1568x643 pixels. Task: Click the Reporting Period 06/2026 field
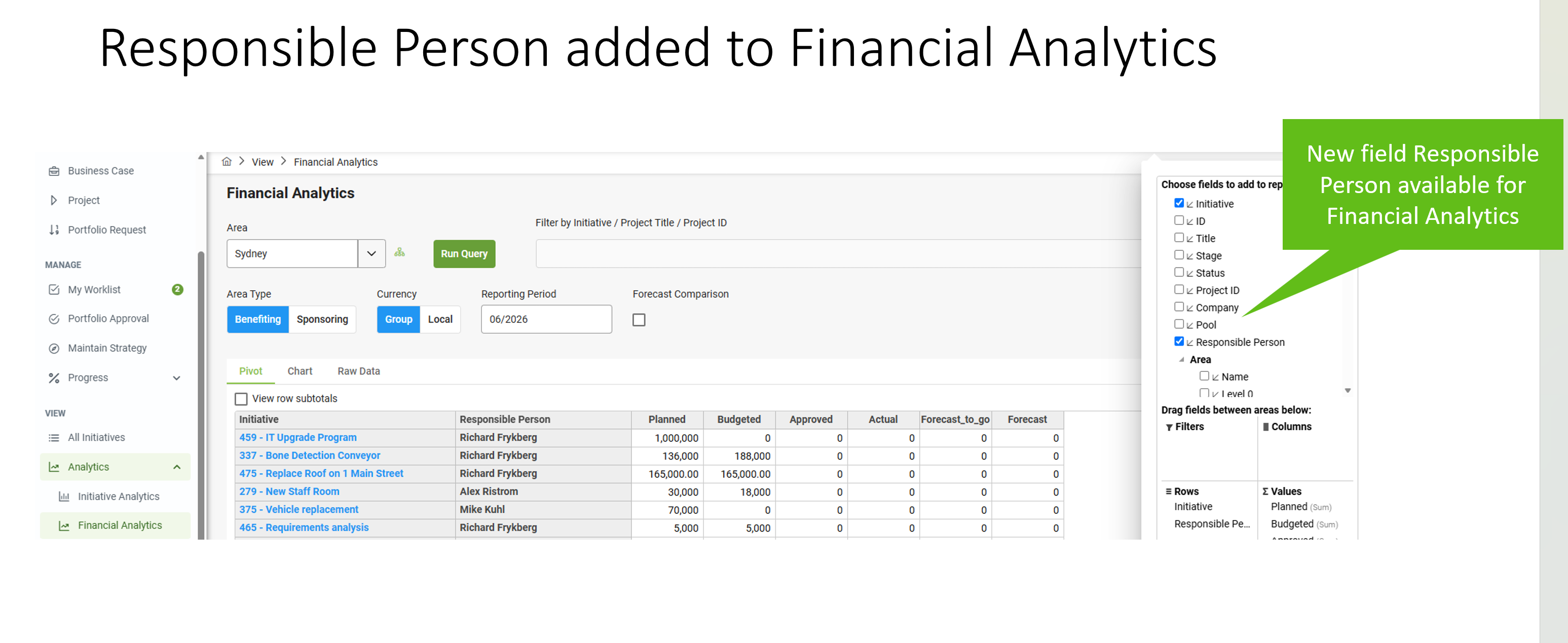[x=546, y=319]
